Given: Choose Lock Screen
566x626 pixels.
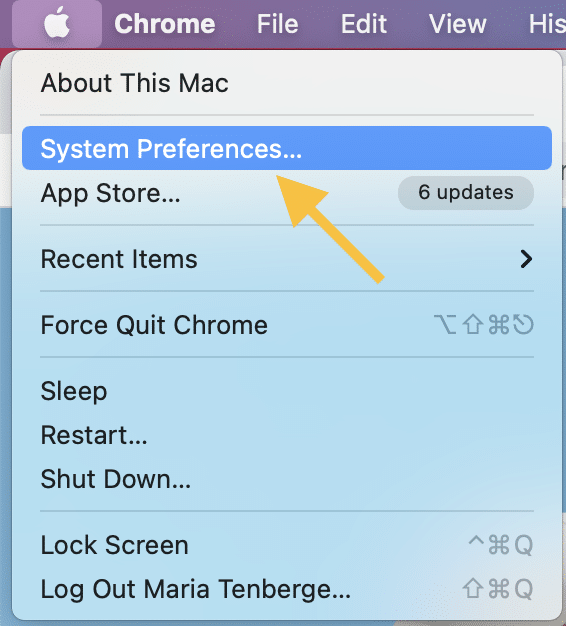Looking at the screenshot, I should click(287, 545).
